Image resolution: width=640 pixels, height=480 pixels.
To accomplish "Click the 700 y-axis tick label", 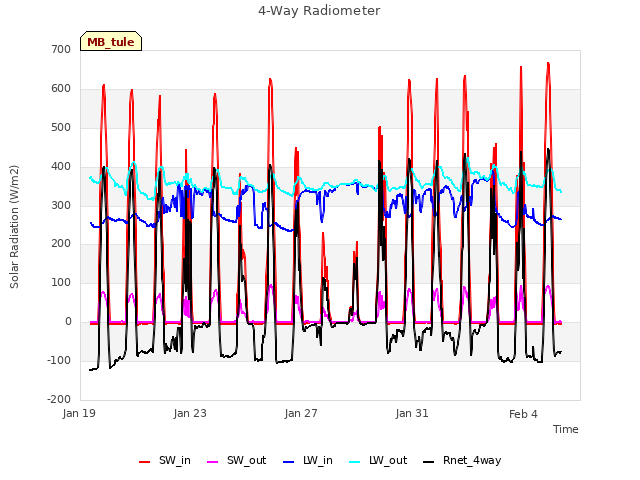I will 61,49.
